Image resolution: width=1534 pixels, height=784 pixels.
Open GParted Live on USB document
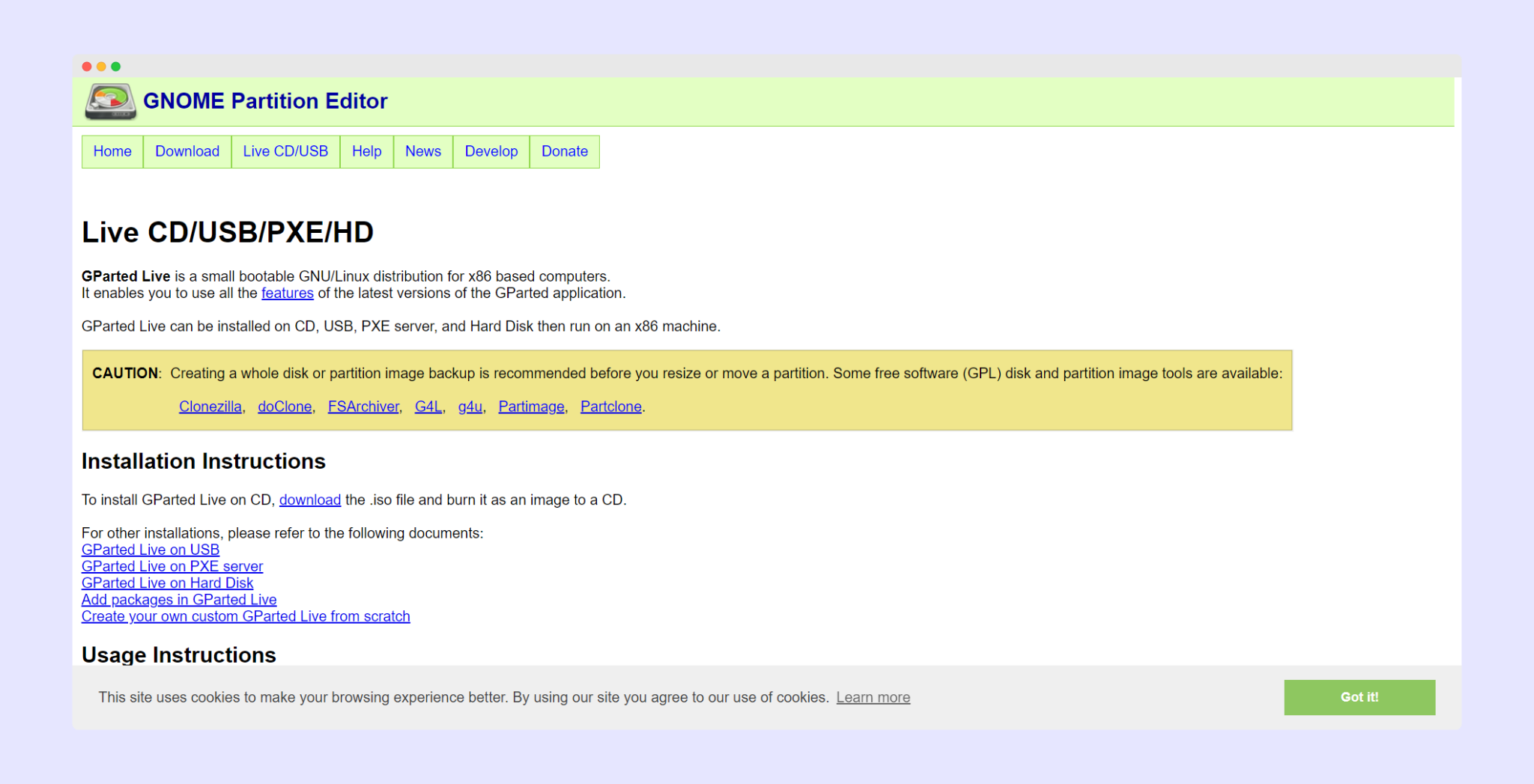pyautogui.click(x=151, y=550)
